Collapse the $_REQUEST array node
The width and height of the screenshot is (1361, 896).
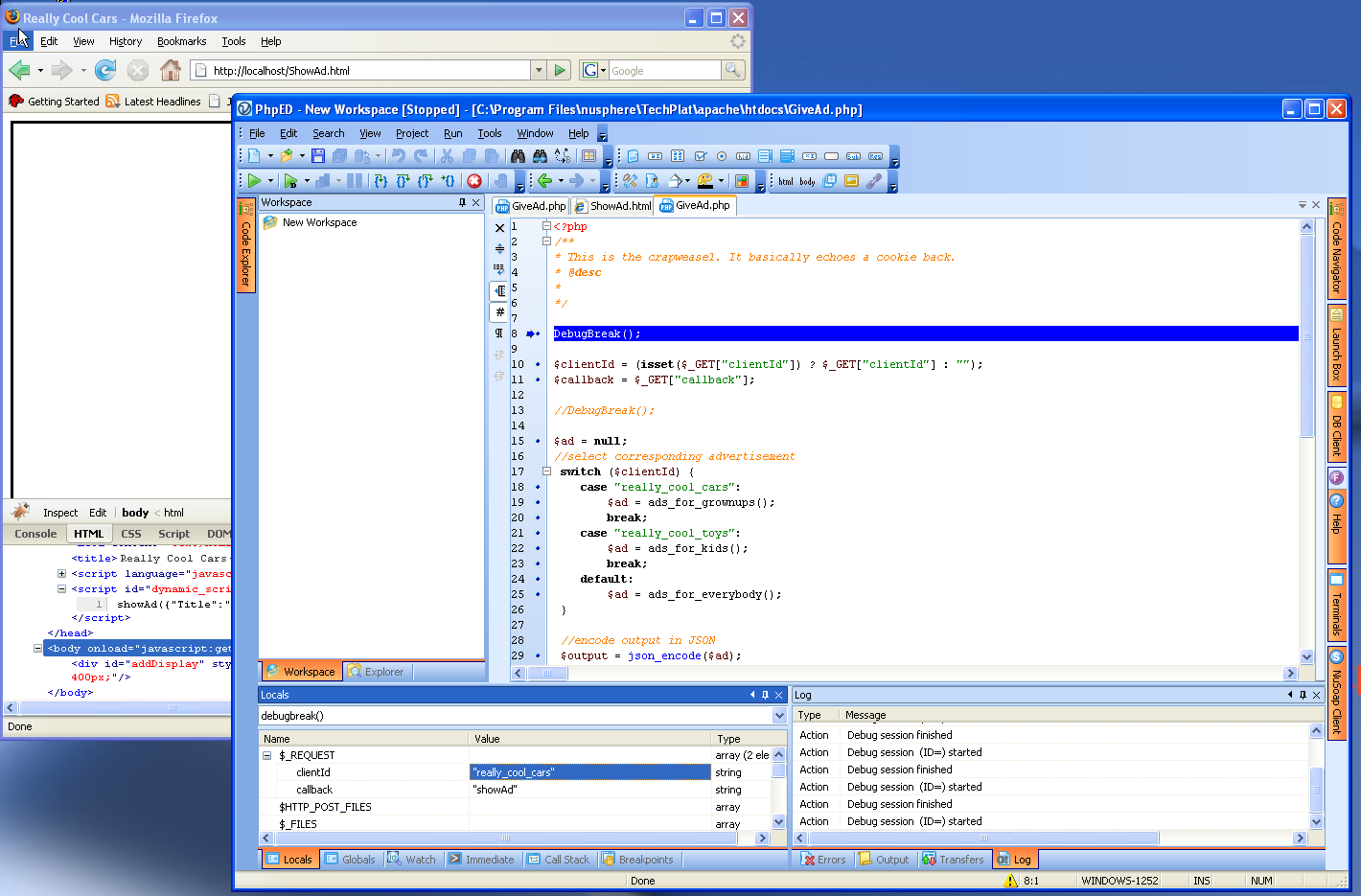coord(267,755)
